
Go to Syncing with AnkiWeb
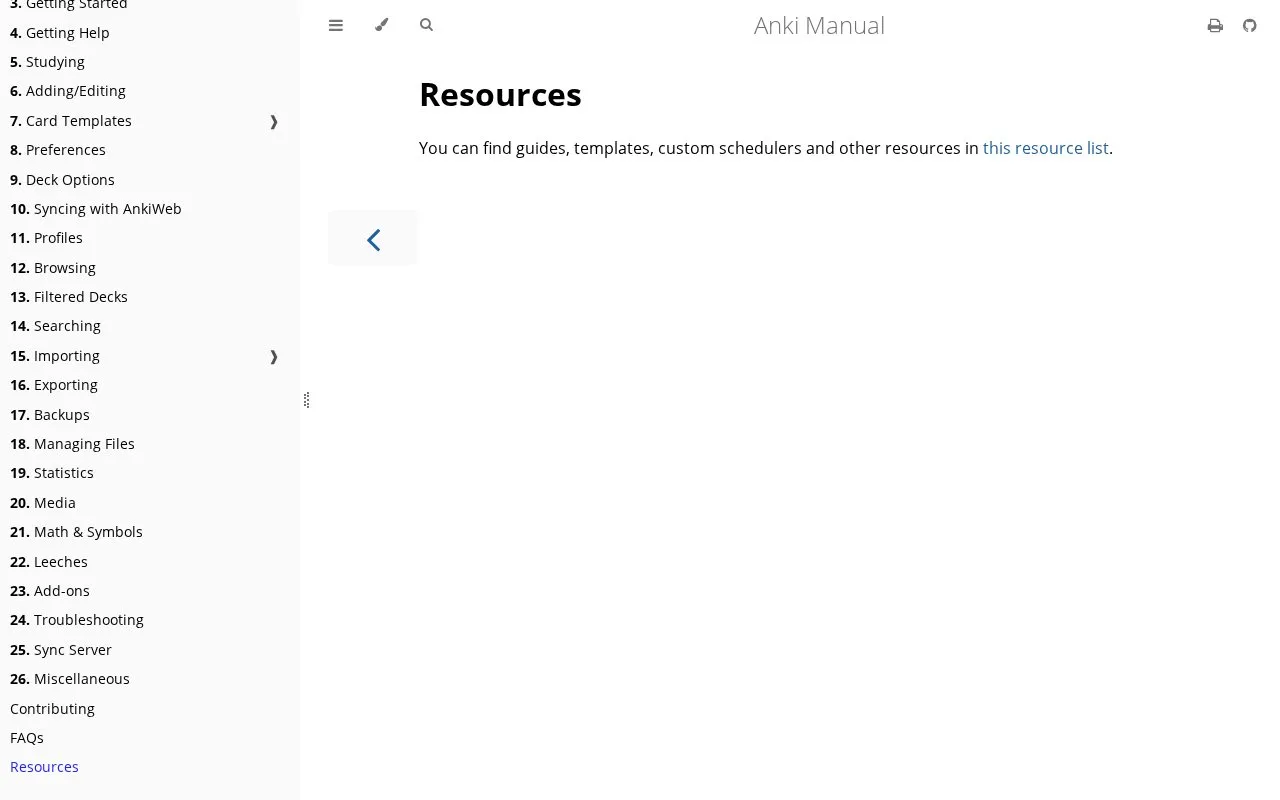(x=96, y=209)
